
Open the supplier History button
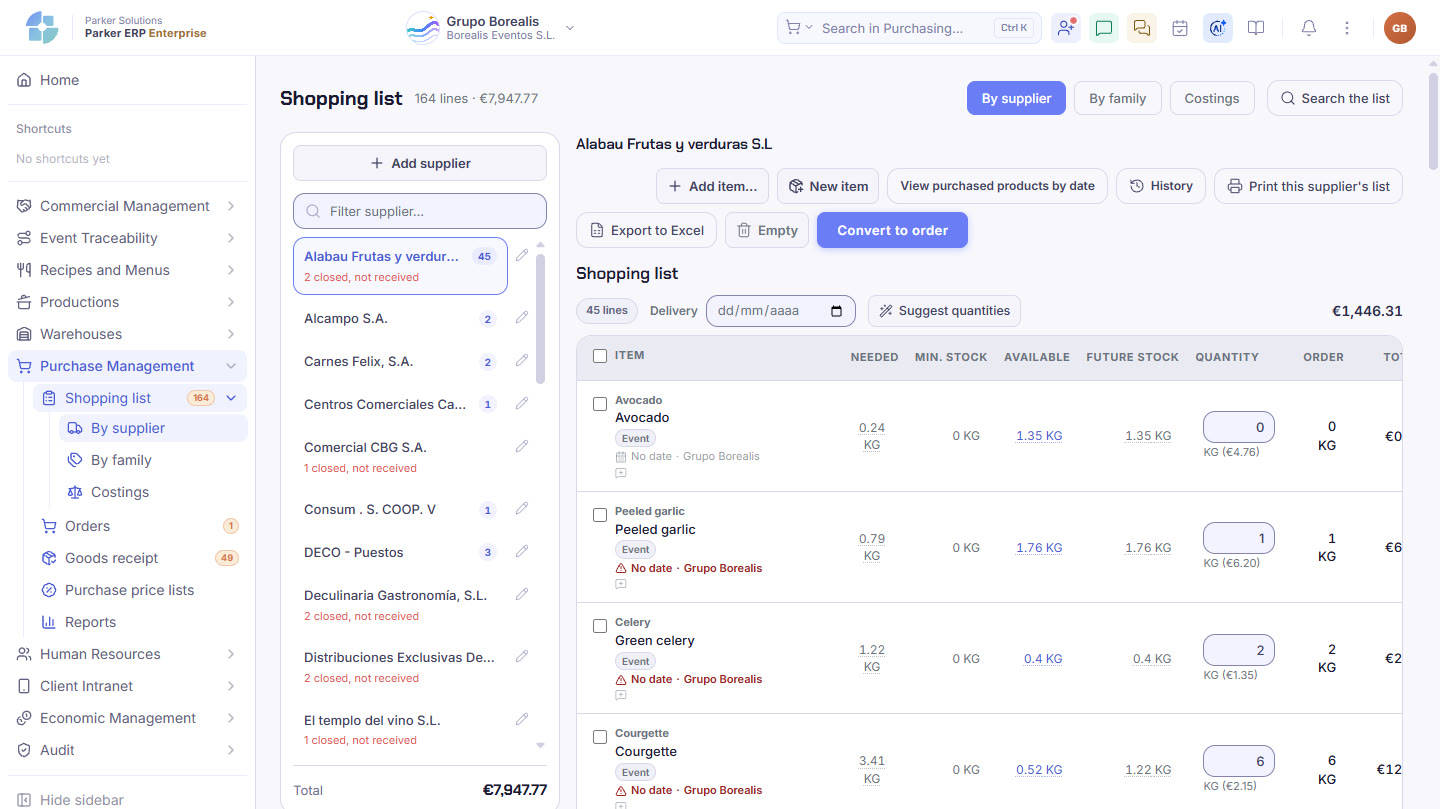coord(1161,186)
